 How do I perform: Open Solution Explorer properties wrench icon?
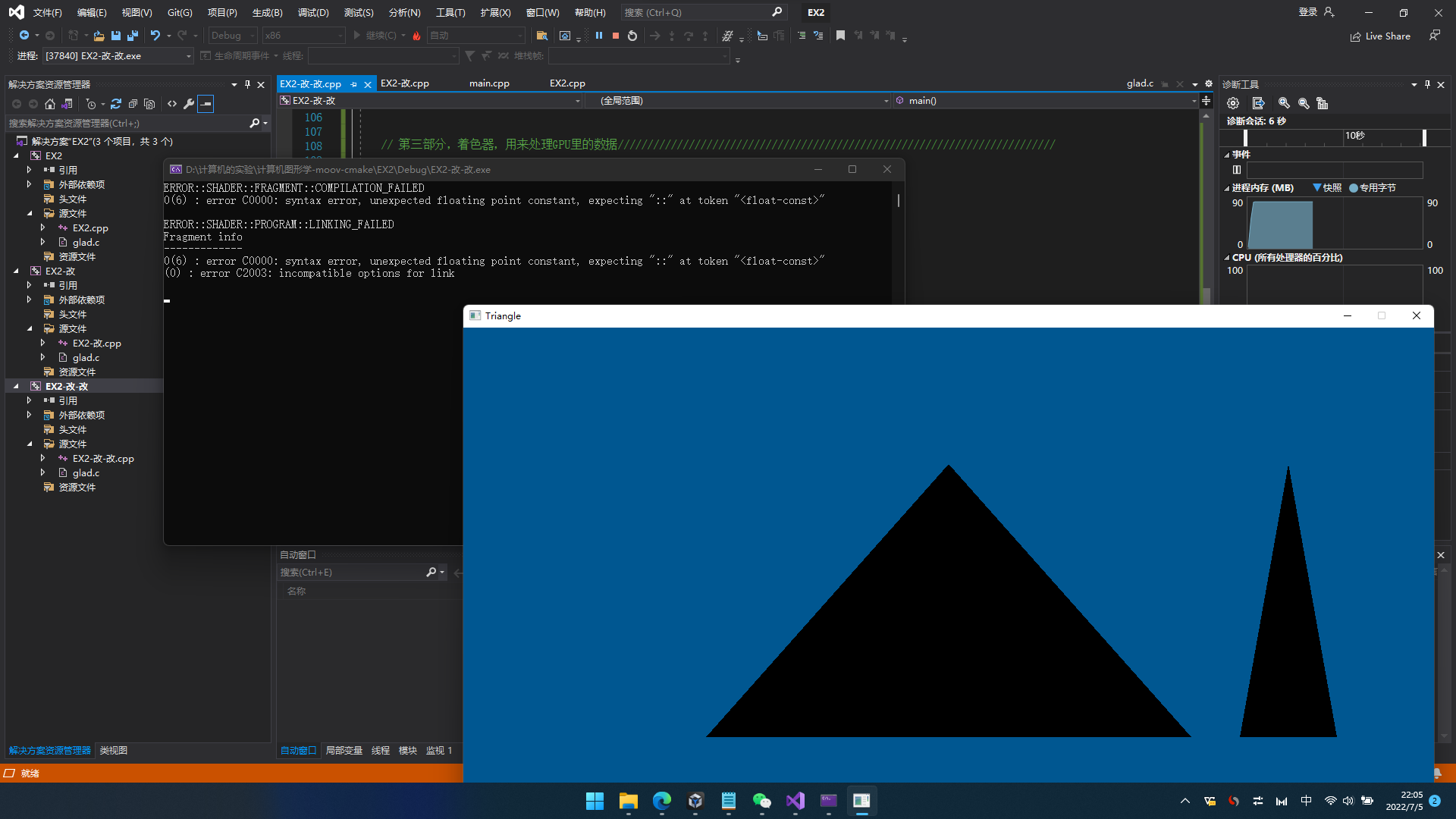[189, 104]
